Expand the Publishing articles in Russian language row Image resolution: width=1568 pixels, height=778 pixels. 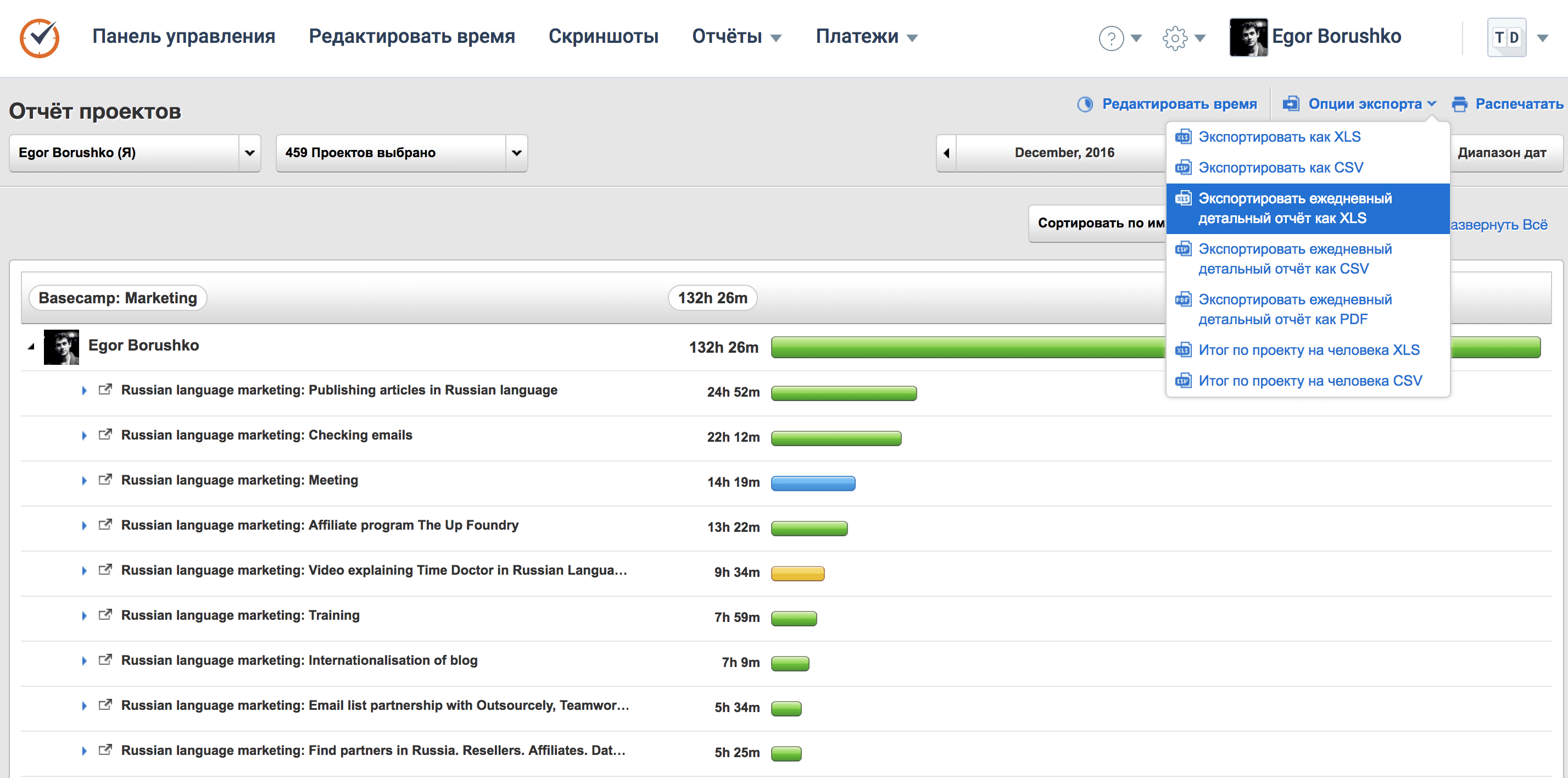click(x=84, y=390)
